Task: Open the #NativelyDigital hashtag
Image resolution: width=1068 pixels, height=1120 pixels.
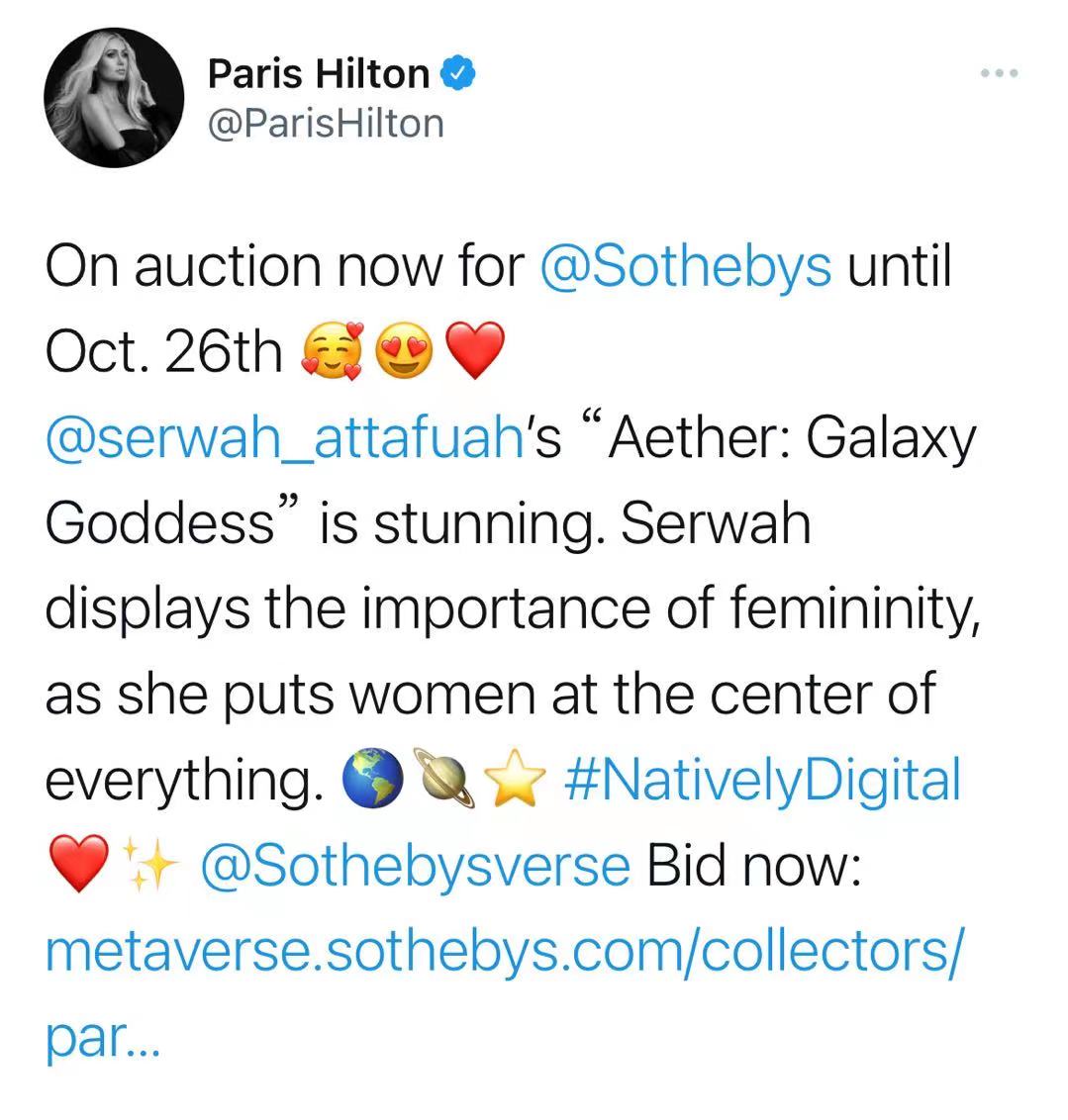Action: 761,780
